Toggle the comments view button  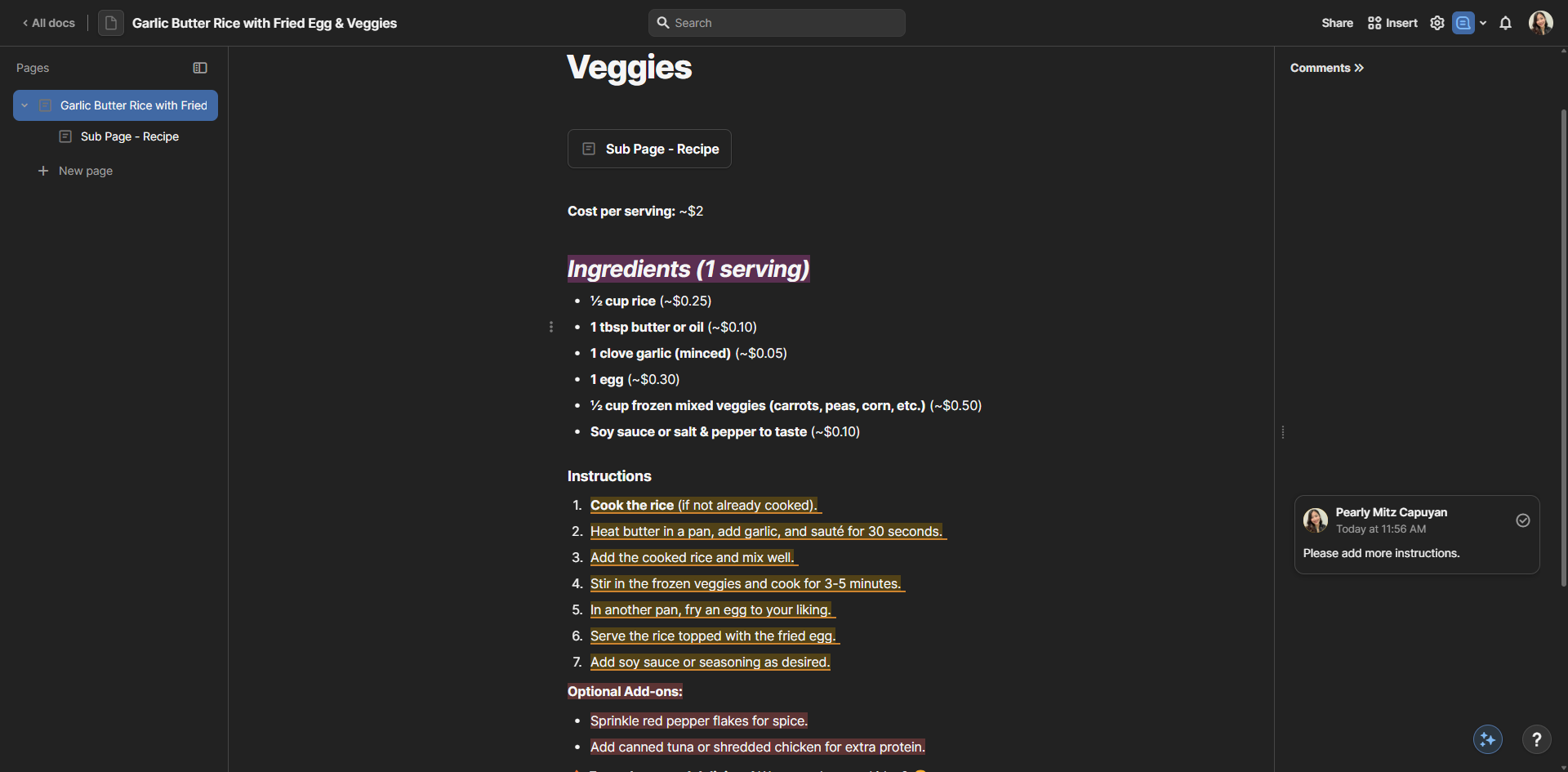click(1463, 23)
